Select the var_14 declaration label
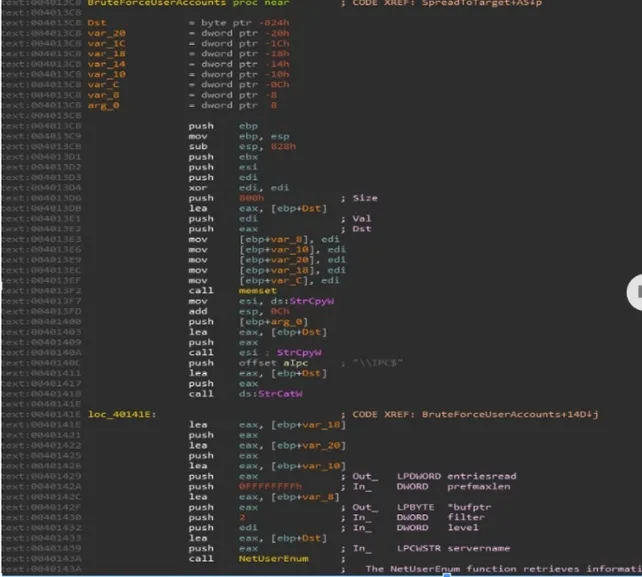This screenshot has width=642, height=577. click(106, 64)
